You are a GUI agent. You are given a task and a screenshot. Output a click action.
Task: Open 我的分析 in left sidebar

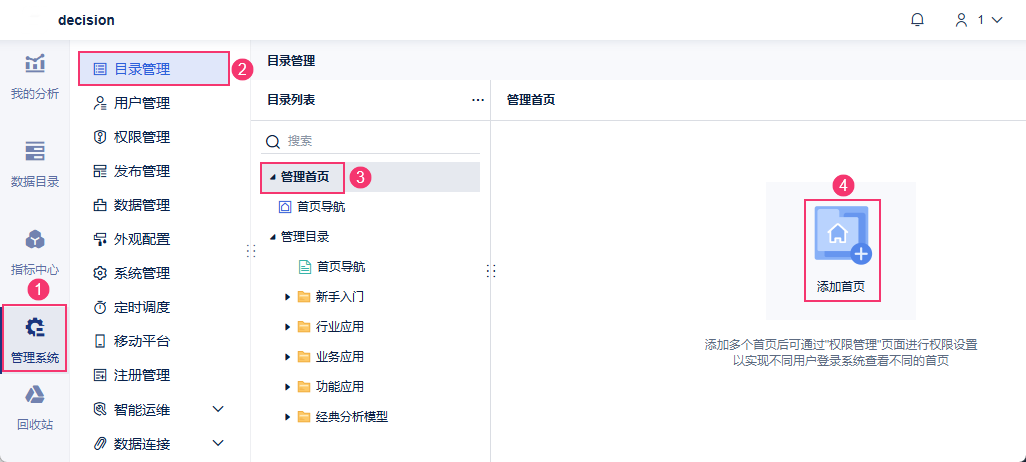click(x=35, y=76)
